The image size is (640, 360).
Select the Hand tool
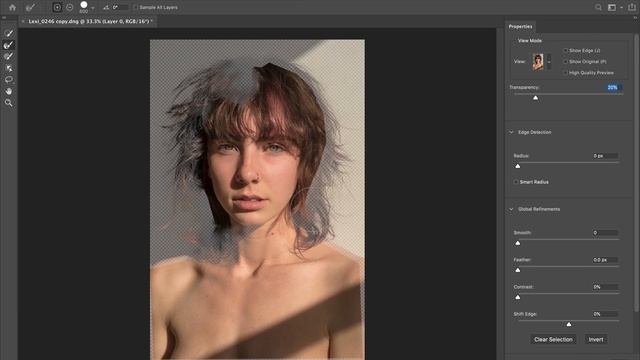tap(9, 91)
